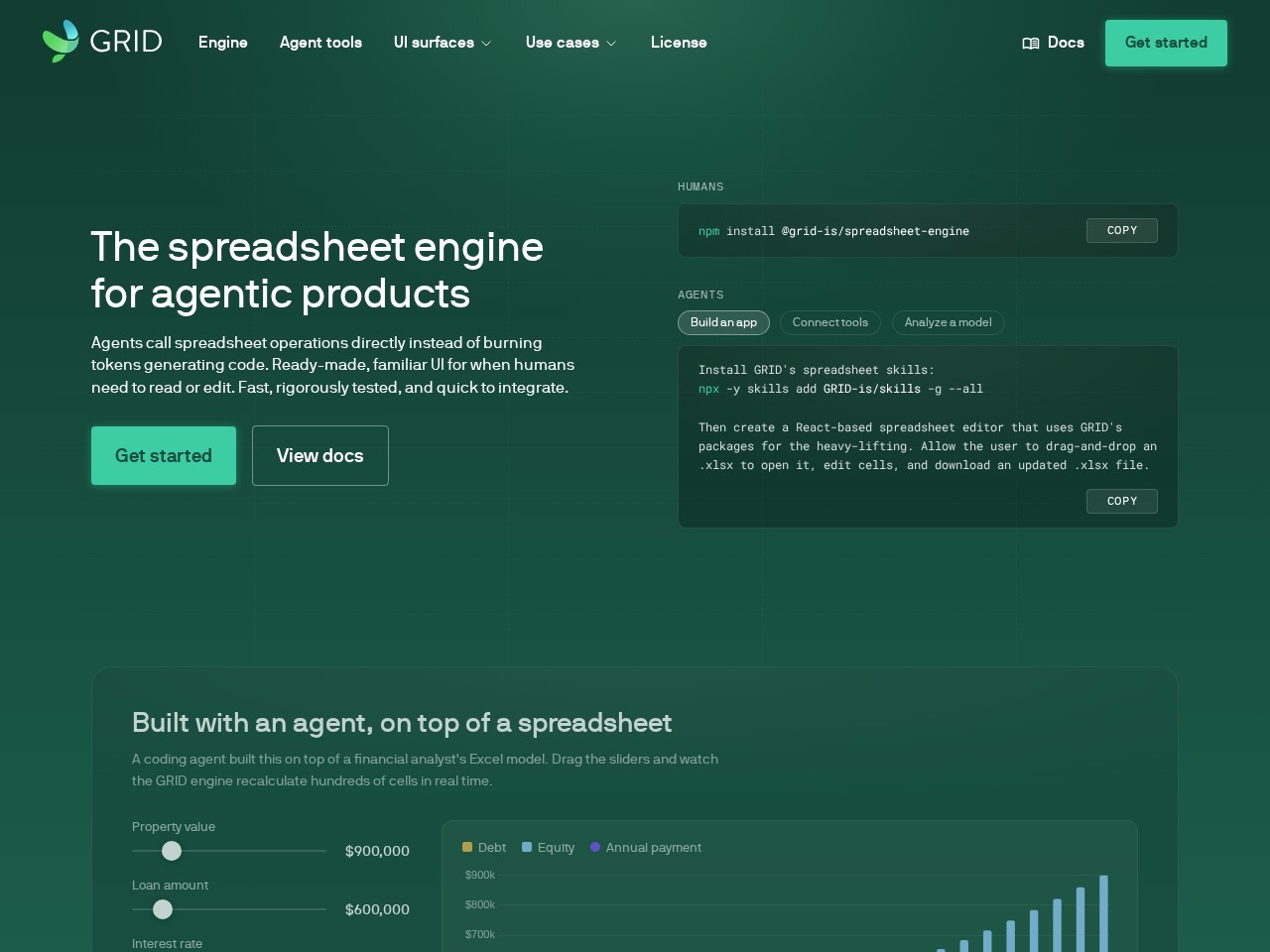Select the Build an app tab

(723, 322)
